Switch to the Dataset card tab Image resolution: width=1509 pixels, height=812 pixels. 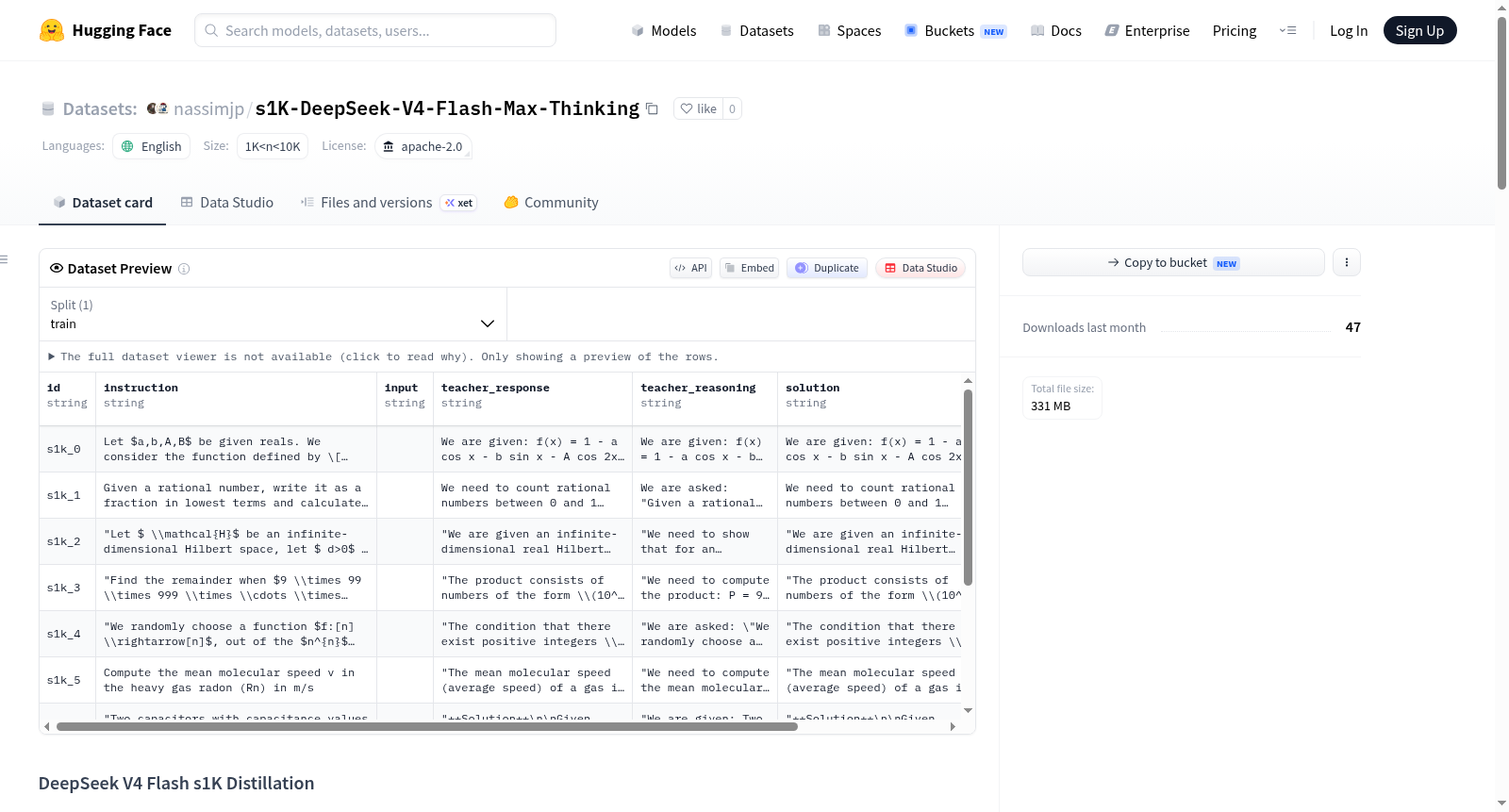coord(102,203)
